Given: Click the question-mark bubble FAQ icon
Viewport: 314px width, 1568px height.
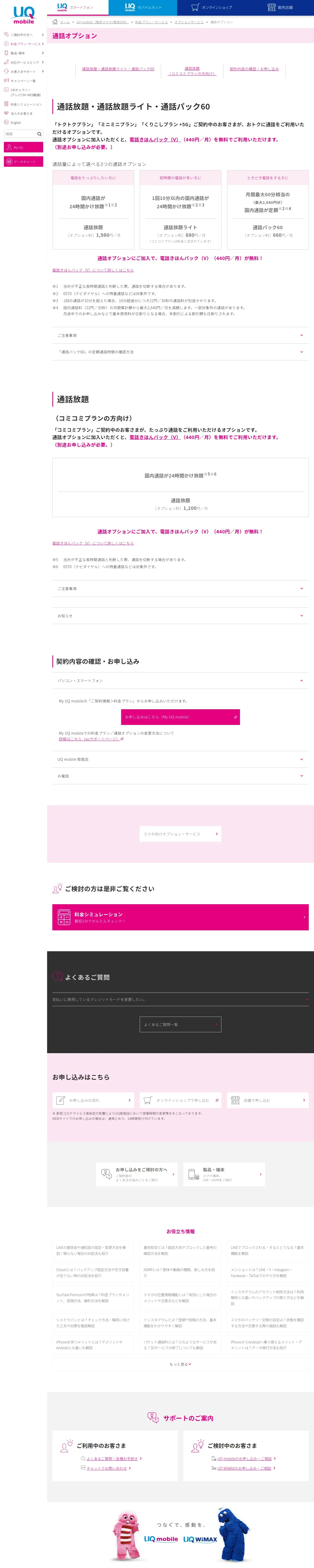Looking at the screenshot, I should [57, 976].
